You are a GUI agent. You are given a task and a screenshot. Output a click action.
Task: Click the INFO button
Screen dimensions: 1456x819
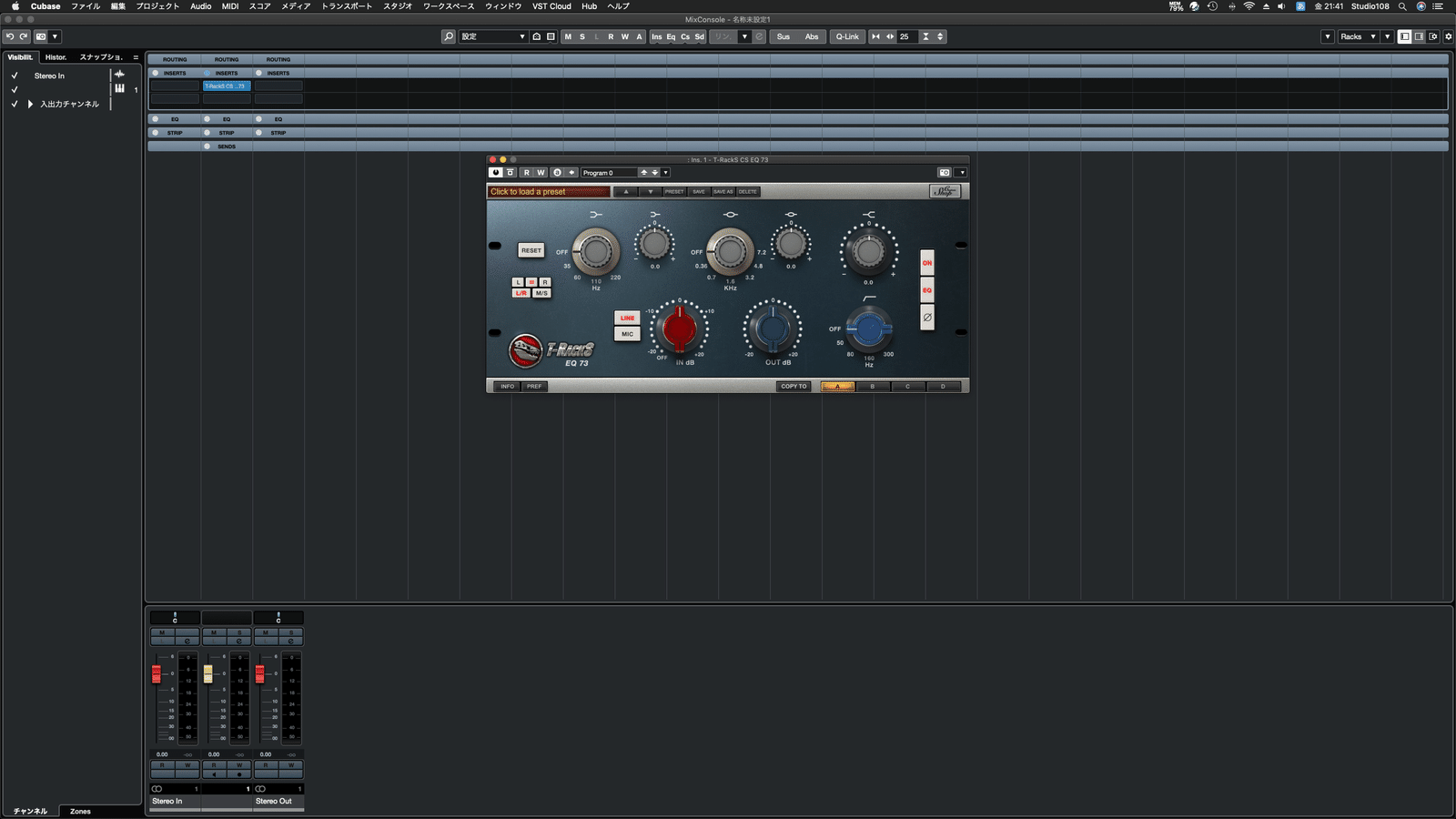508,386
